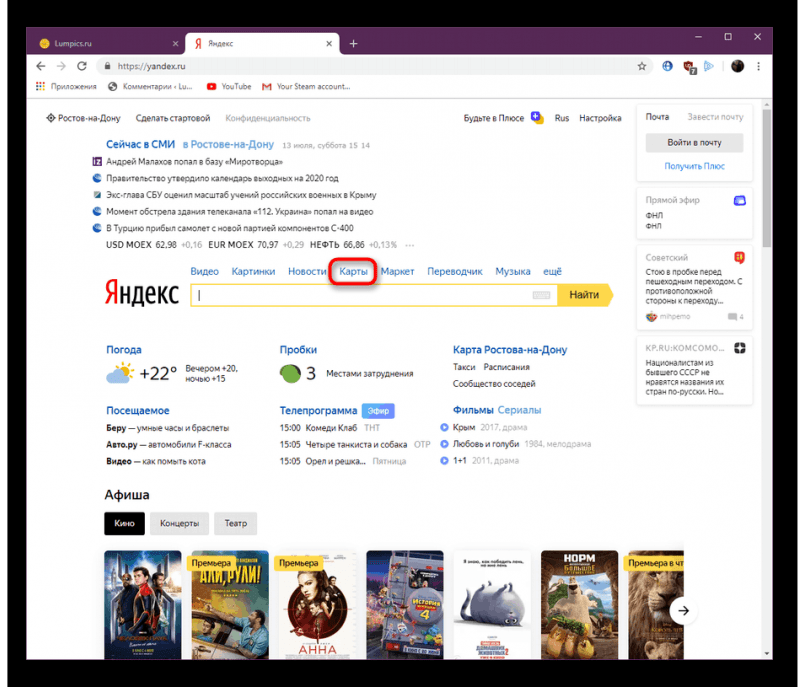Open the virtual keyboard icon in search box
800x687 pixels.
click(x=541, y=295)
